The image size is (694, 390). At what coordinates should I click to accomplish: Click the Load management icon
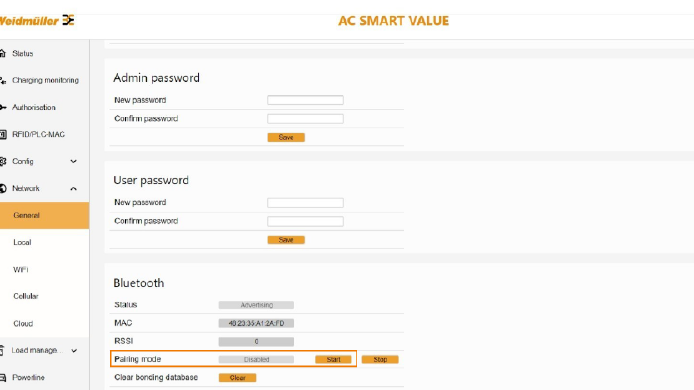[x=2, y=351]
